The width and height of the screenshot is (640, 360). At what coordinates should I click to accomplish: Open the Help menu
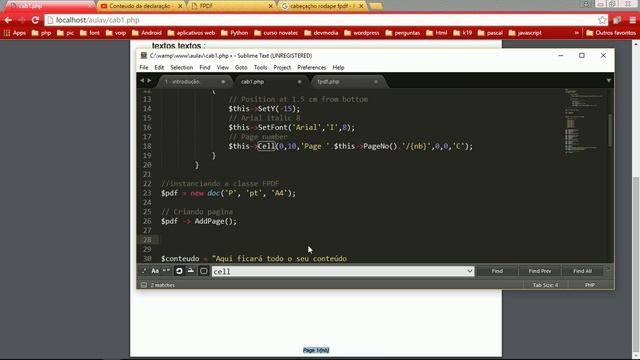coord(338,67)
